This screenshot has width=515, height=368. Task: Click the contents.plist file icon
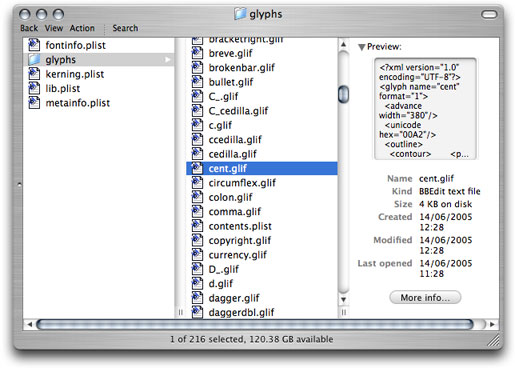click(x=197, y=226)
